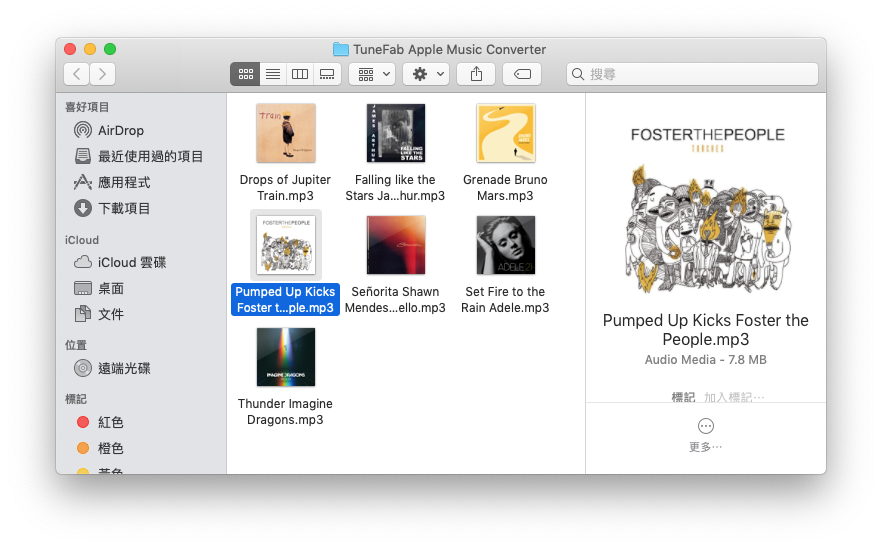The width and height of the screenshot is (882, 548).
Task: Open the gear action menu
Action: click(x=426, y=74)
